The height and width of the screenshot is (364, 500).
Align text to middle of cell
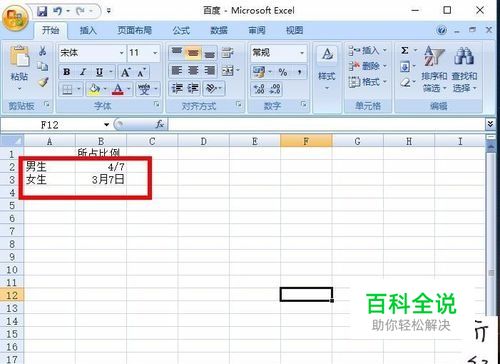click(x=193, y=53)
